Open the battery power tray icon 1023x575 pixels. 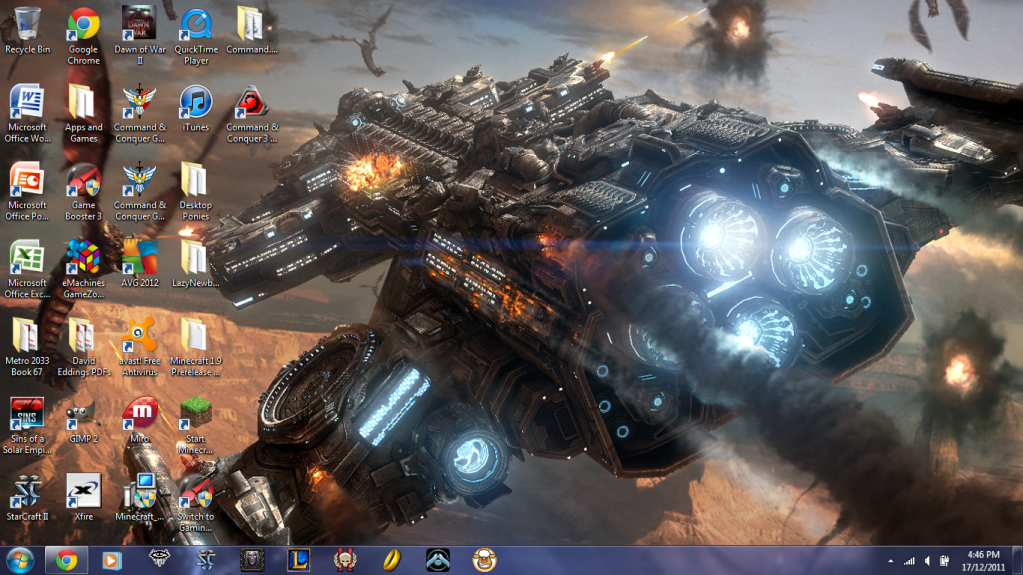[x=944, y=561]
